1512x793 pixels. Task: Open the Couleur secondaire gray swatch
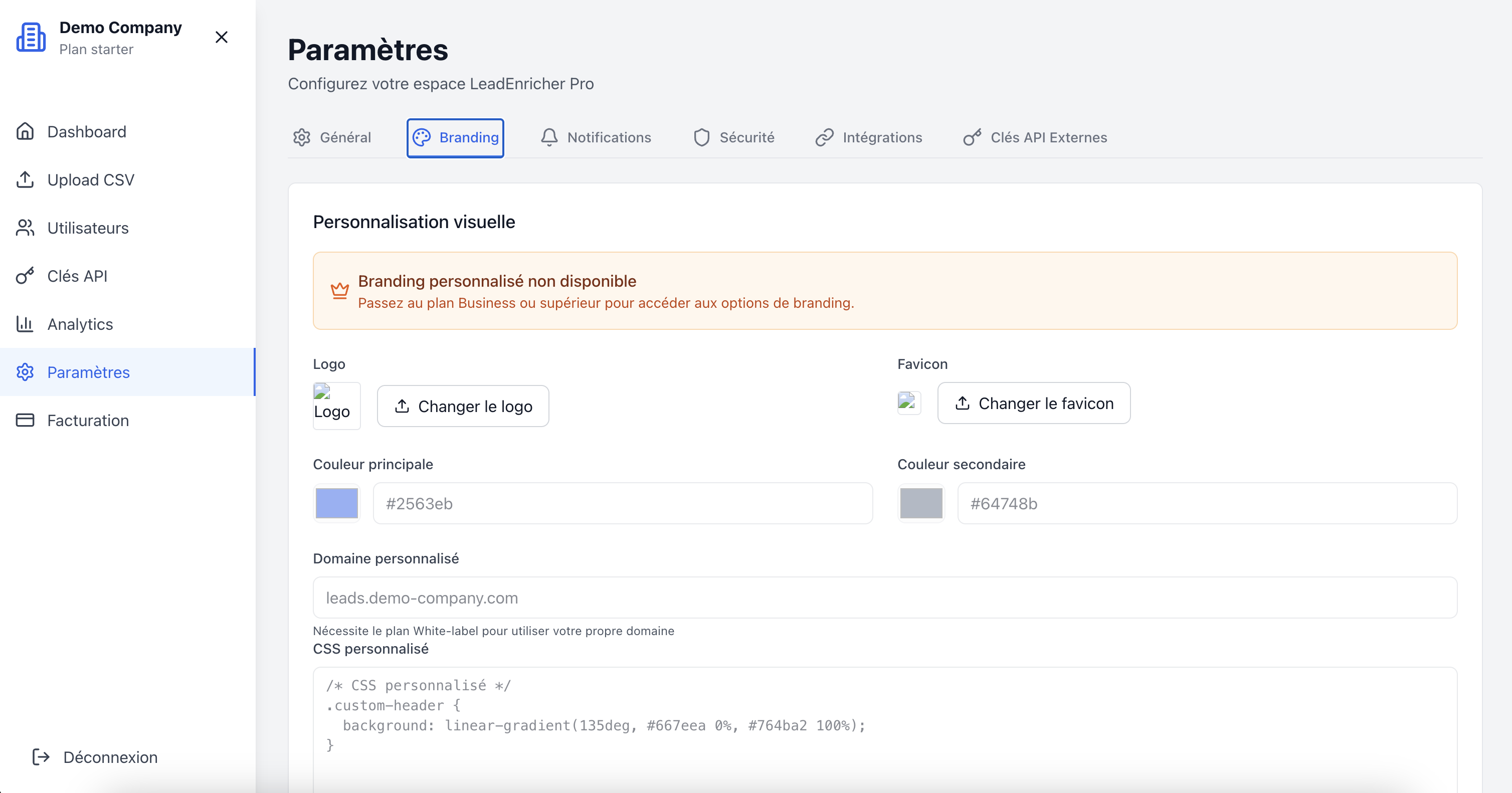(x=921, y=504)
